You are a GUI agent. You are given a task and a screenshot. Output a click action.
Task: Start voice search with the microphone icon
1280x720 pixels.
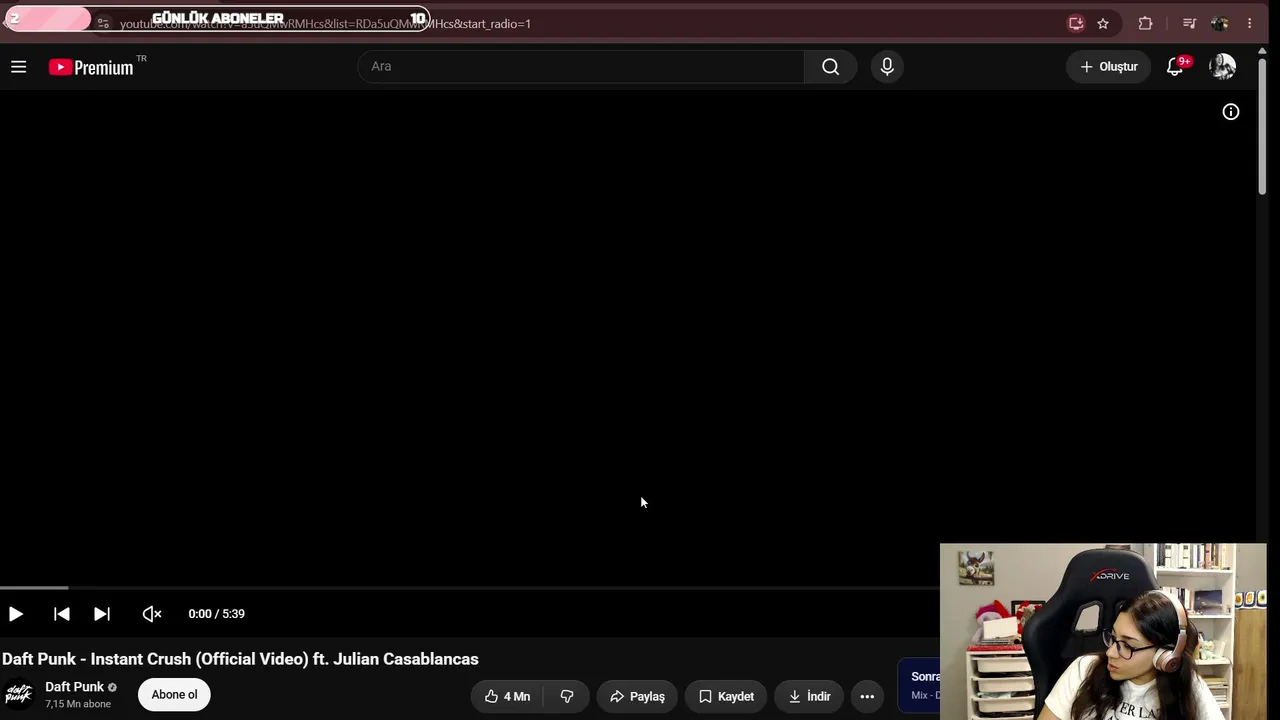click(x=887, y=67)
